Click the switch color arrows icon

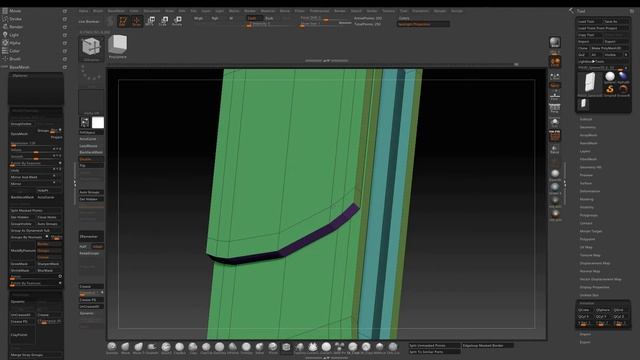pos(85,122)
